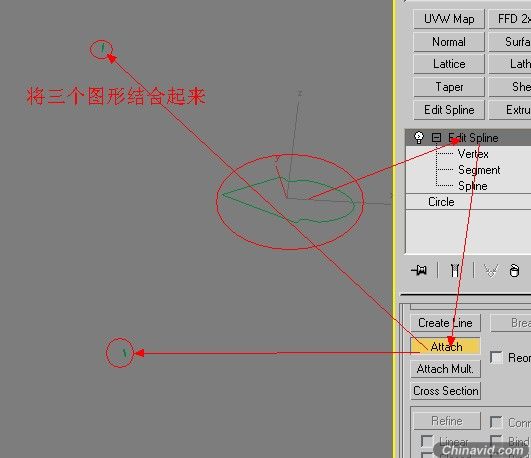Toggle the Connect checkbox beside Refine
This screenshot has width=531, height=458.
pyautogui.click(x=496, y=422)
